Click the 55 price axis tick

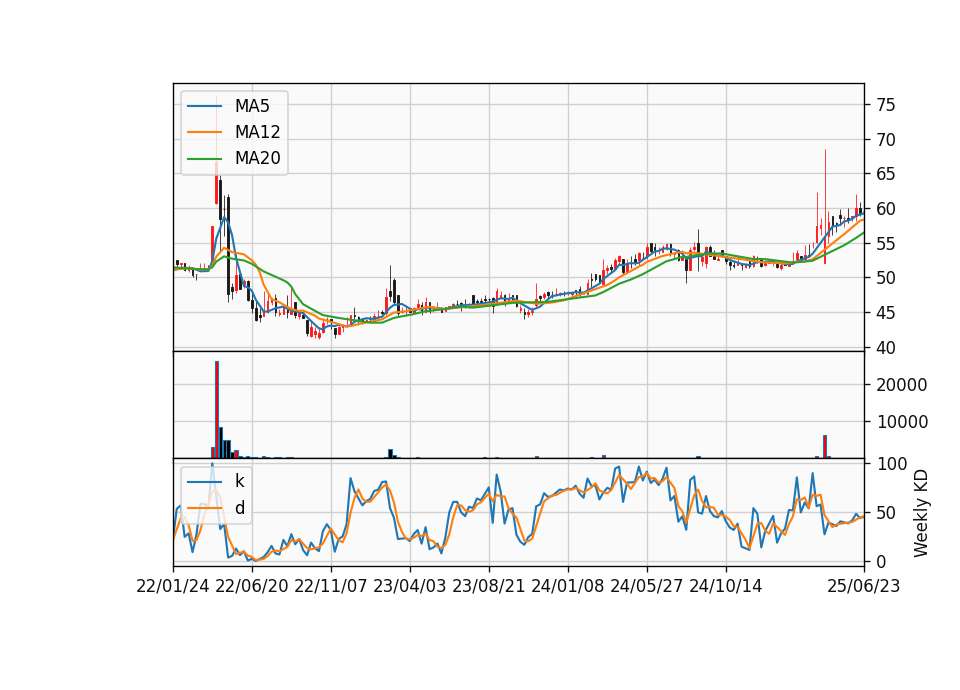click(885, 244)
